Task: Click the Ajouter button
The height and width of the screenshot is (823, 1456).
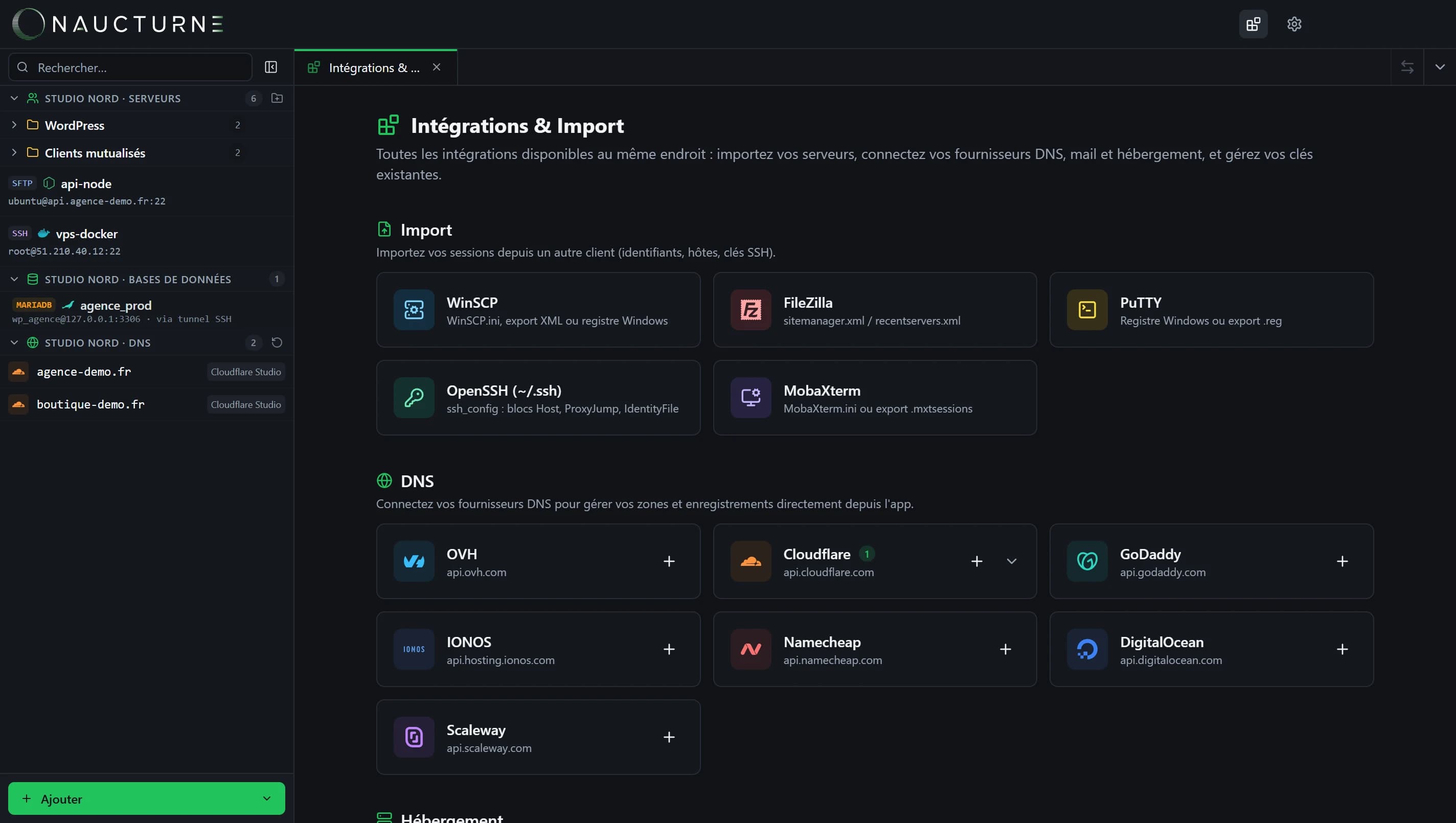Action: (x=146, y=798)
